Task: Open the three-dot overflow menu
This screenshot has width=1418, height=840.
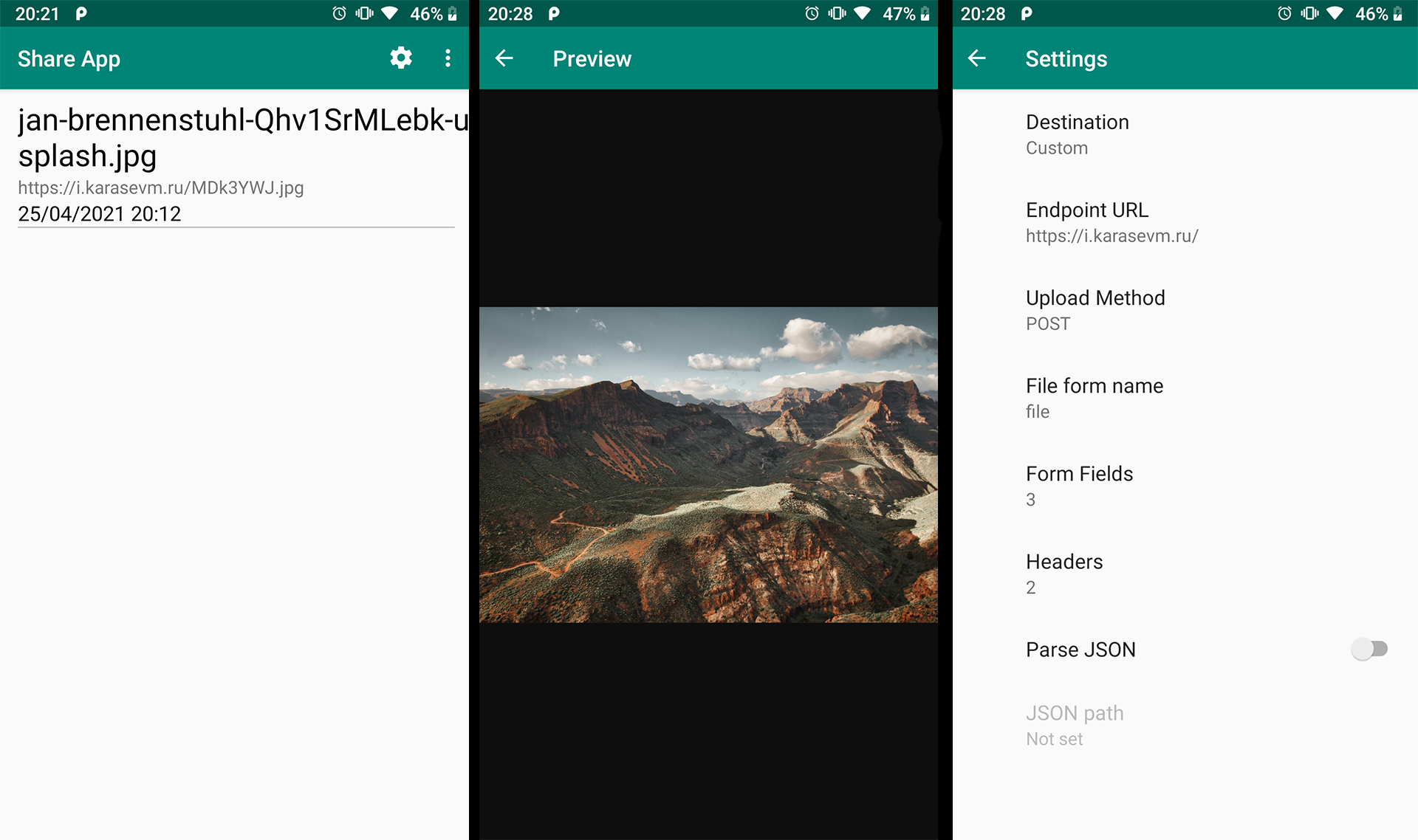Action: [x=447, y=58]
